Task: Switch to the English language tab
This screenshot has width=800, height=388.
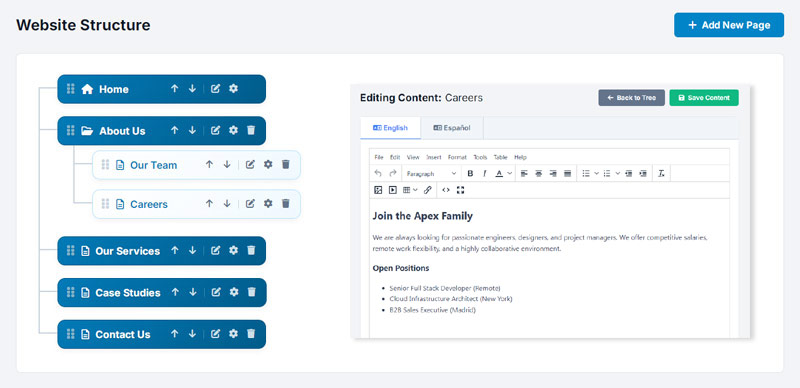Action: [390, 128]
